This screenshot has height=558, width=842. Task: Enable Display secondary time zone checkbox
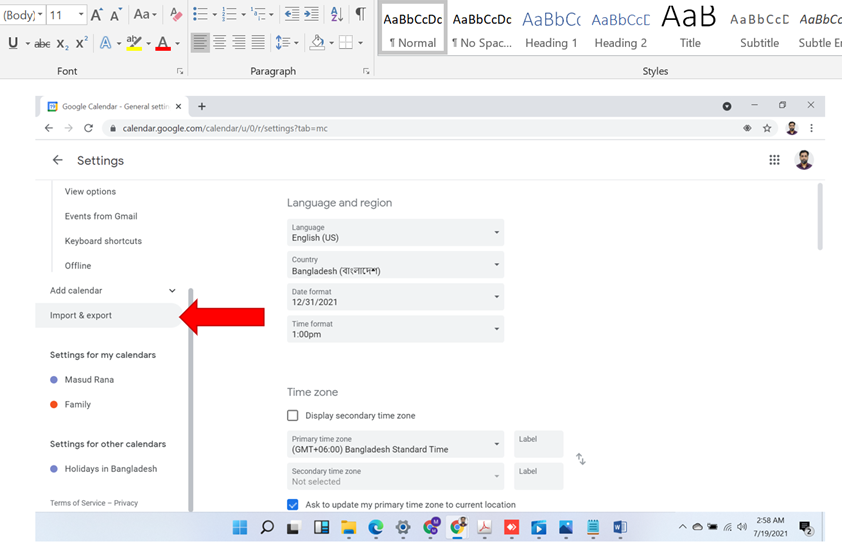pos(293,415)
